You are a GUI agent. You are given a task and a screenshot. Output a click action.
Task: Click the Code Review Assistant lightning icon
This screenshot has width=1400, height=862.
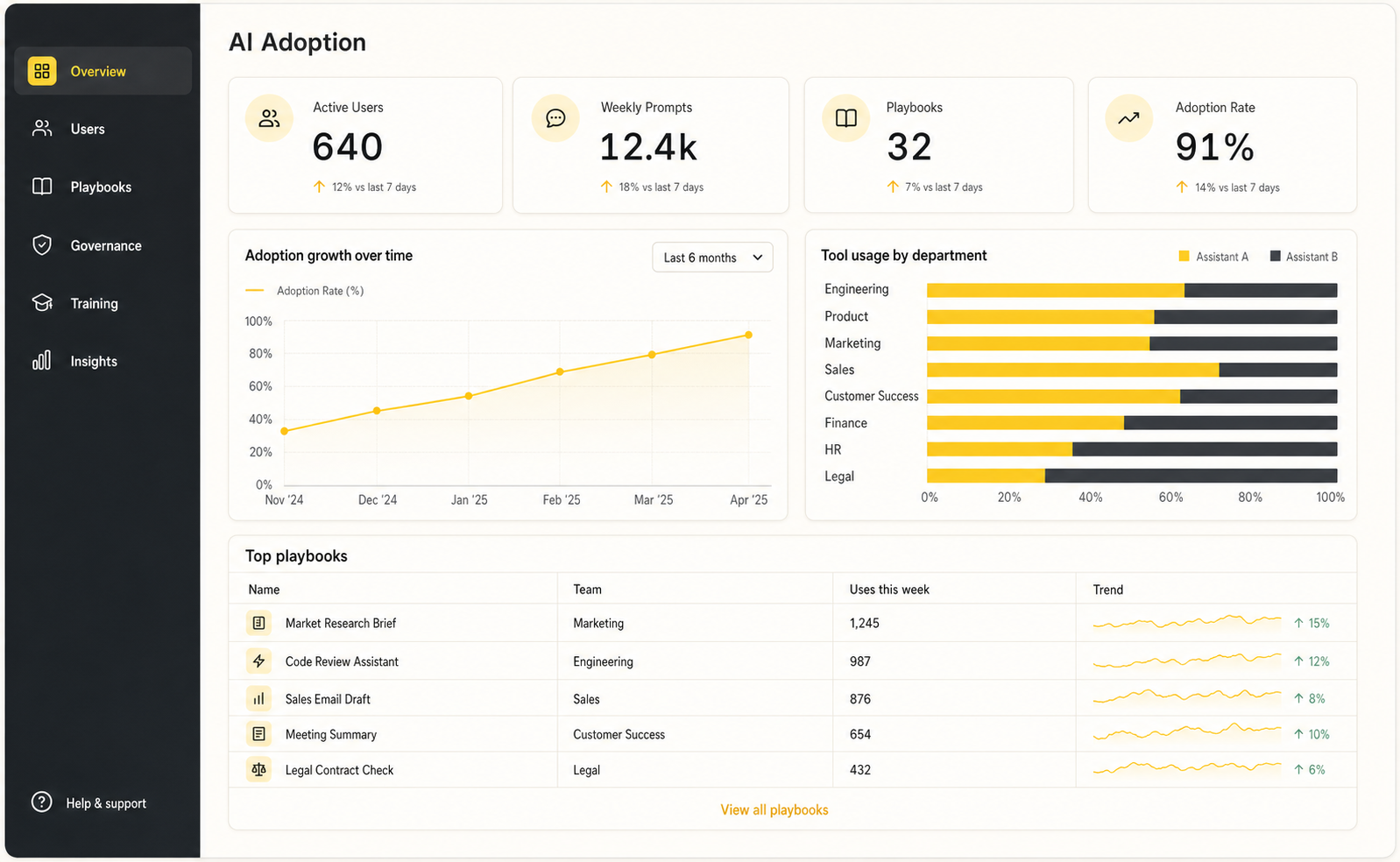[258, 661]
